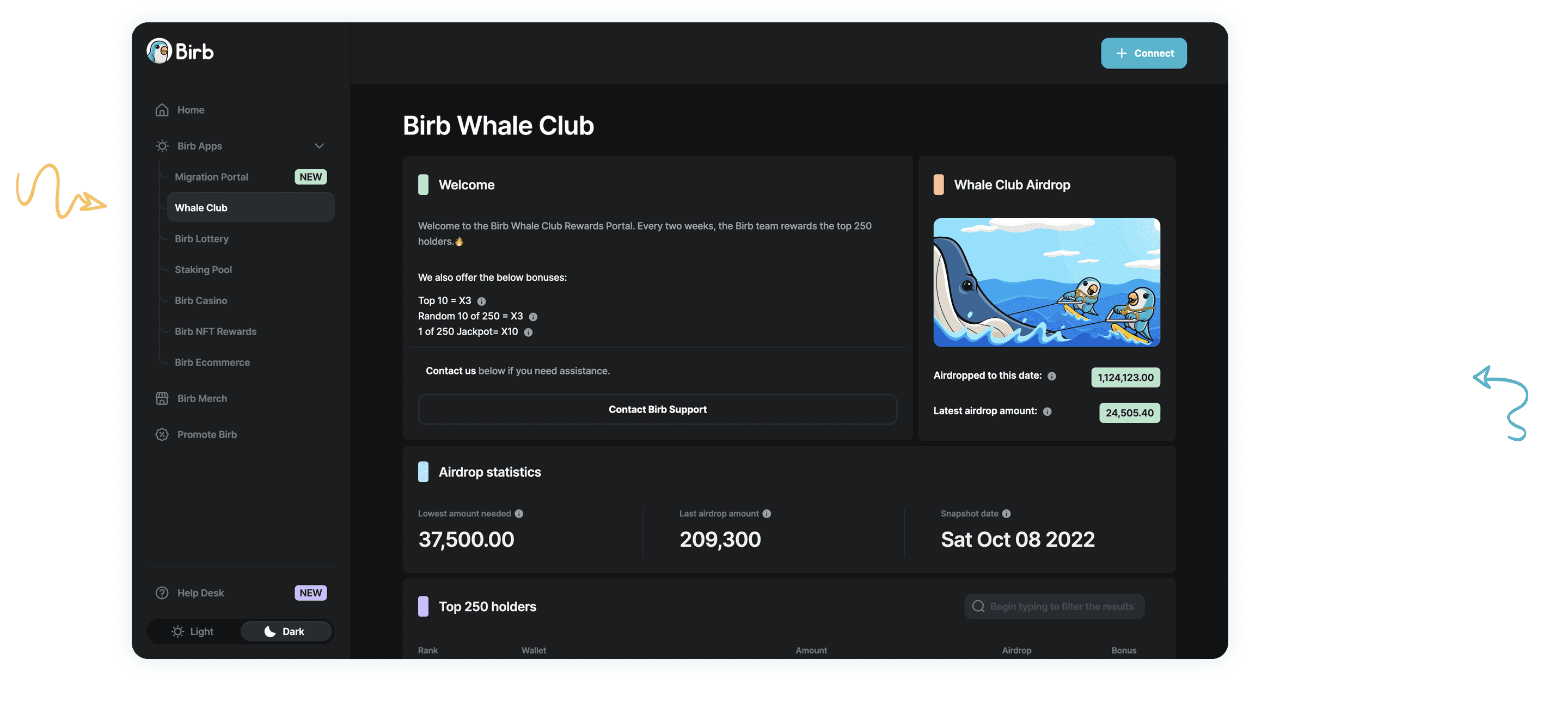
Task: Click the whale waterskiing airdrop image
Action: click(x=1046, y=282)
